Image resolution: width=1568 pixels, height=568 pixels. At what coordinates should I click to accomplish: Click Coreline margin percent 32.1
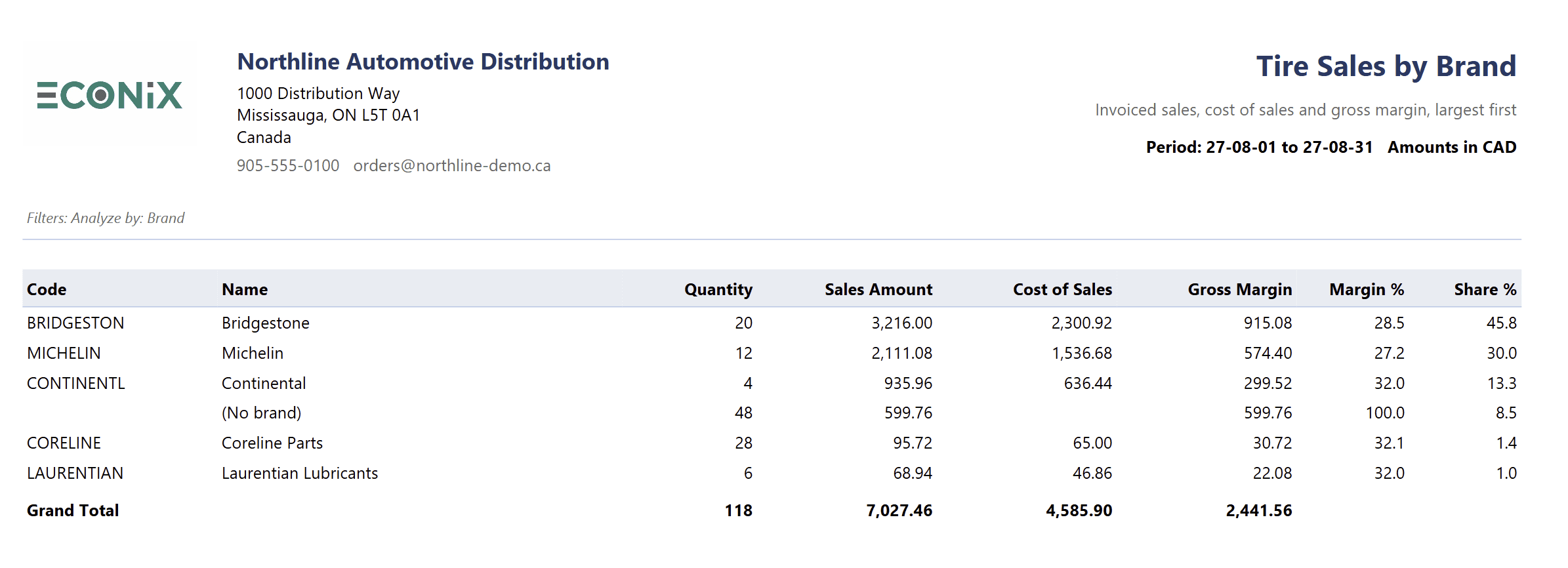pyautogui.click(x=1390, y=443)
